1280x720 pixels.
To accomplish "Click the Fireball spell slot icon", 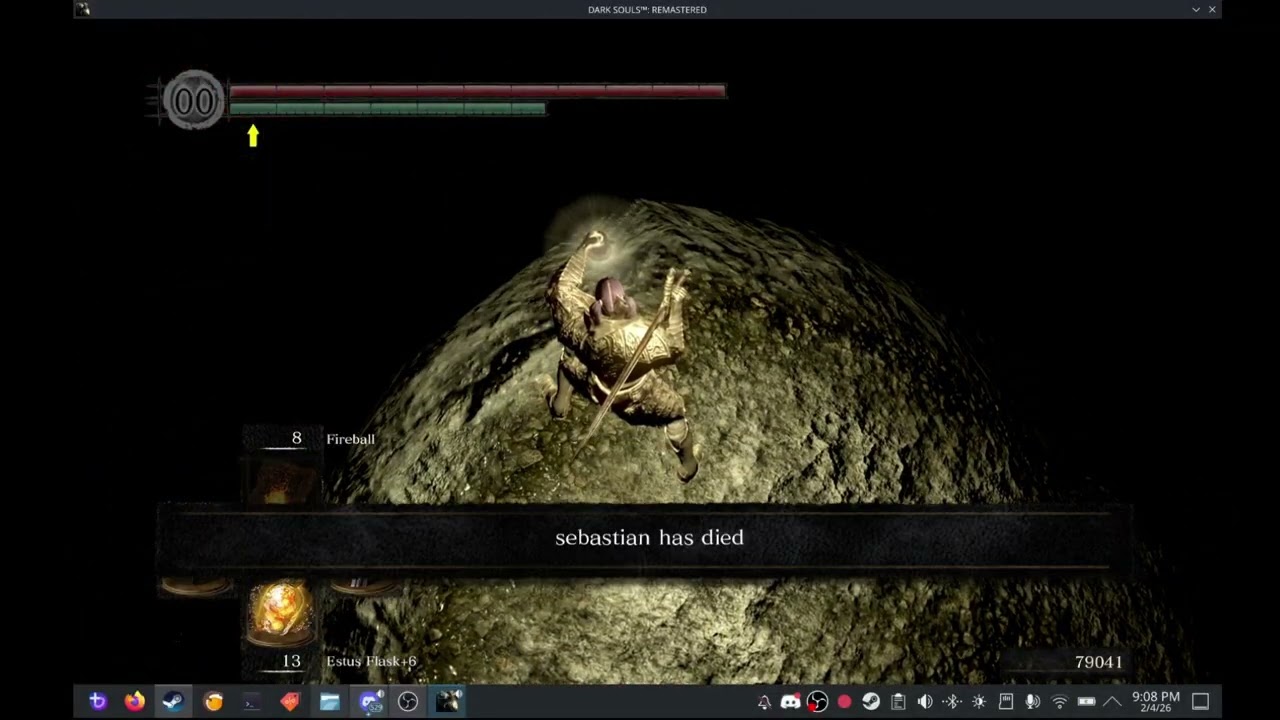I will click(x=282, y=479).
